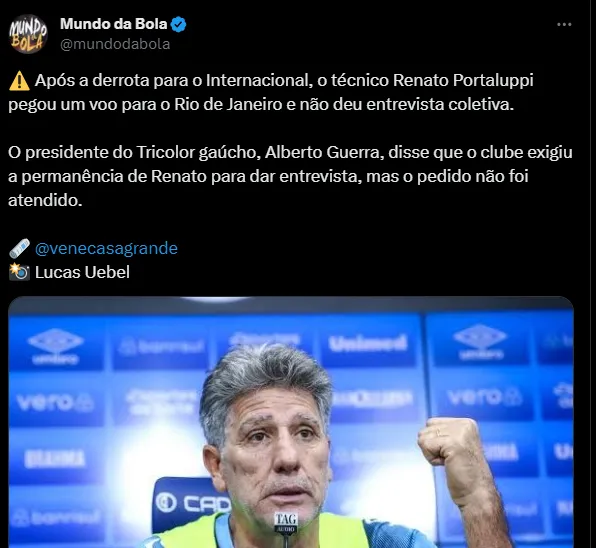Click the Umbro logo at photo's top left
596x548 pixels.
click(55, 345)
